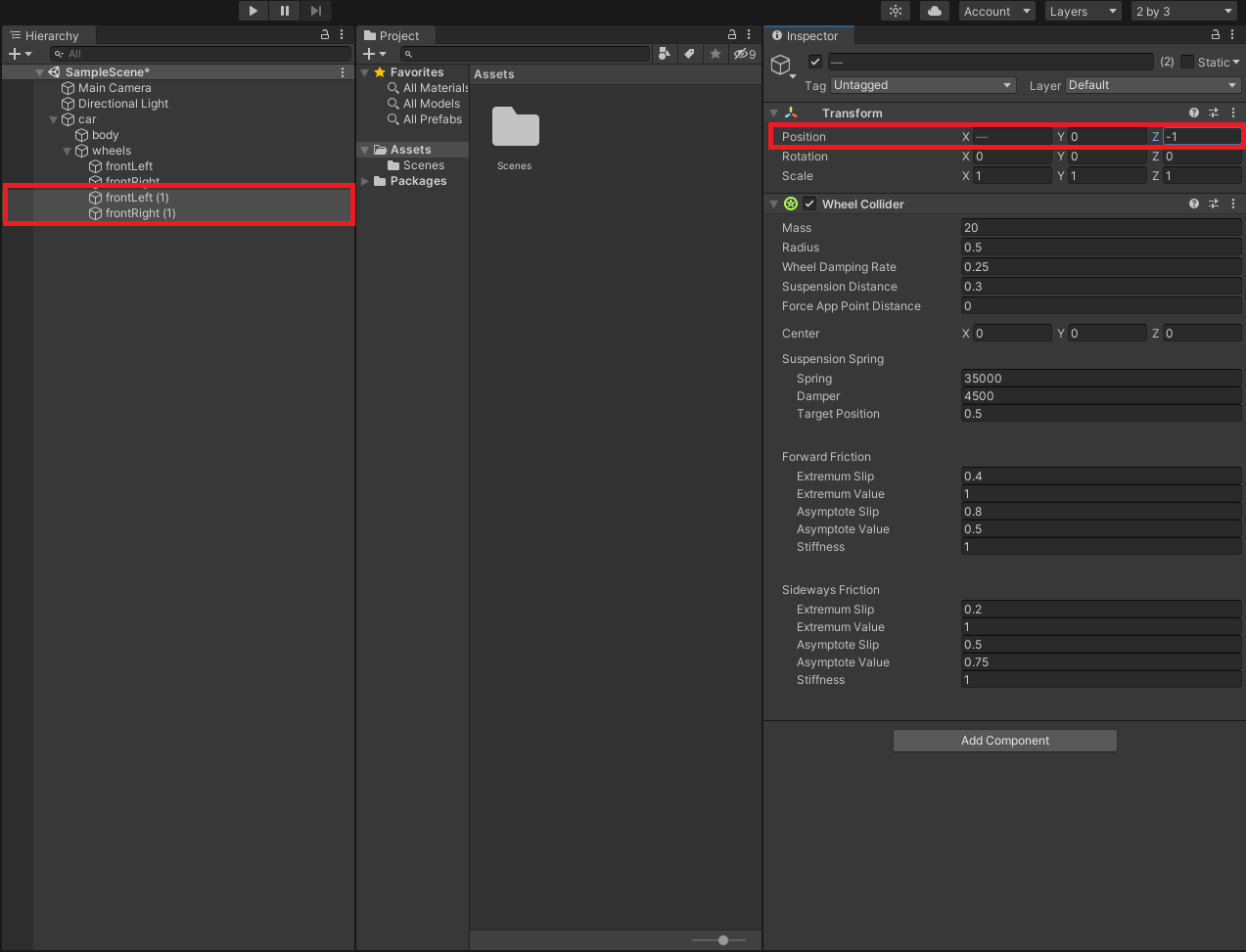The width and height of the screenshot is (1246, 952).
Task: Click the Scenes folder thumbnail in Assets
Action: 515,127
